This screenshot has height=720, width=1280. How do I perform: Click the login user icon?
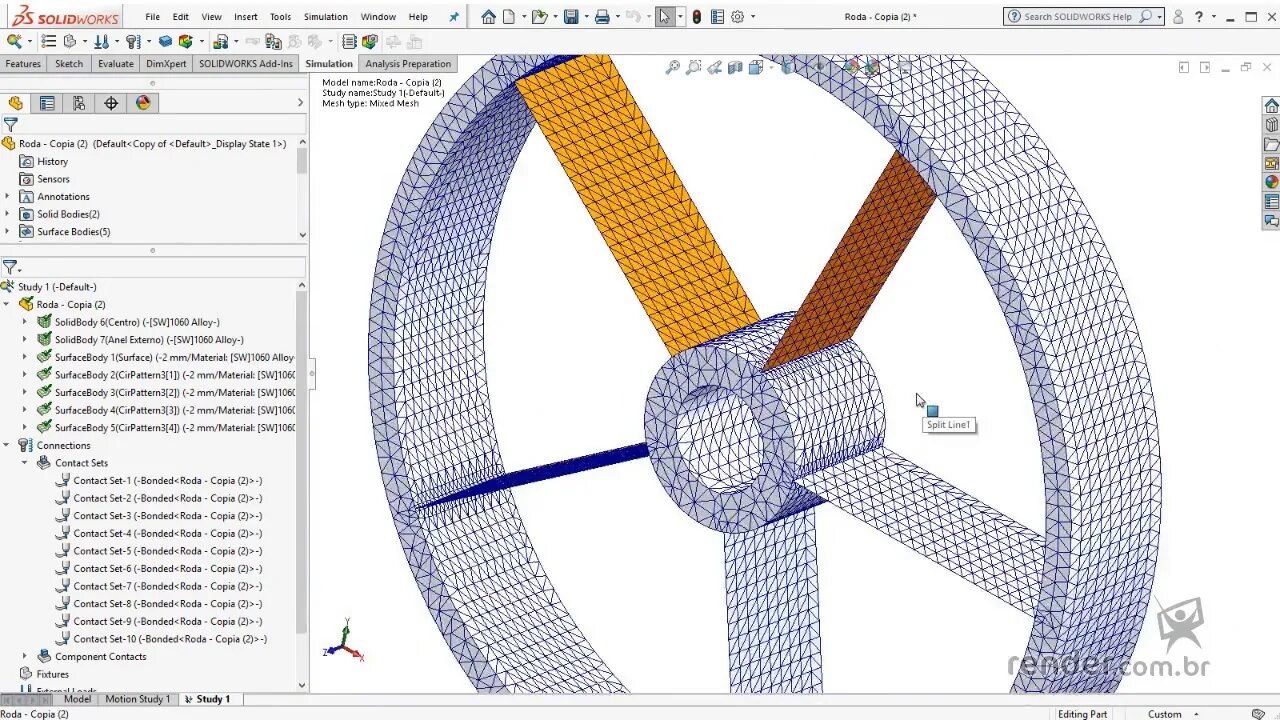(x=1178, y=16)
